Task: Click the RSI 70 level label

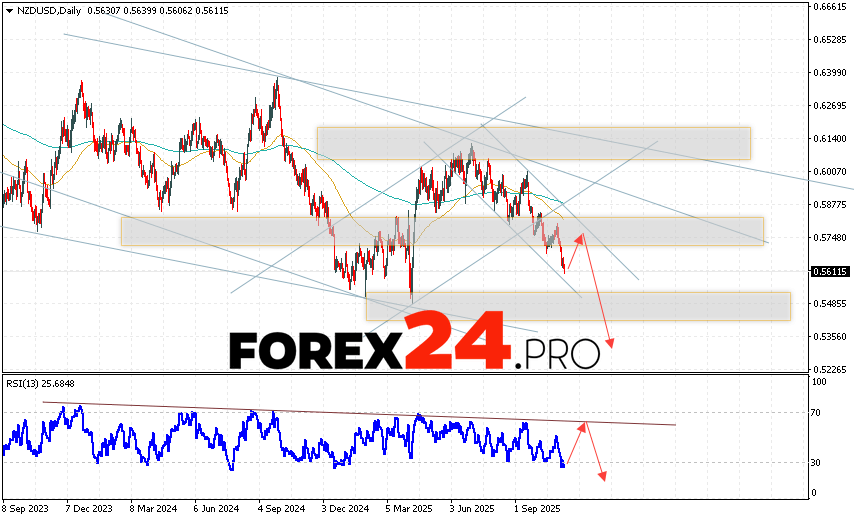Action: coord(817,412)
